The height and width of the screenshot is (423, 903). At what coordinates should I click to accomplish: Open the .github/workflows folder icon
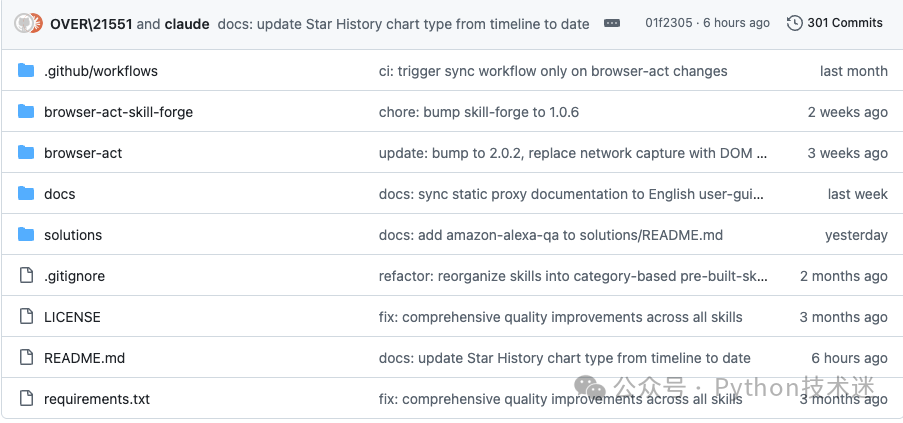(26, 71)
